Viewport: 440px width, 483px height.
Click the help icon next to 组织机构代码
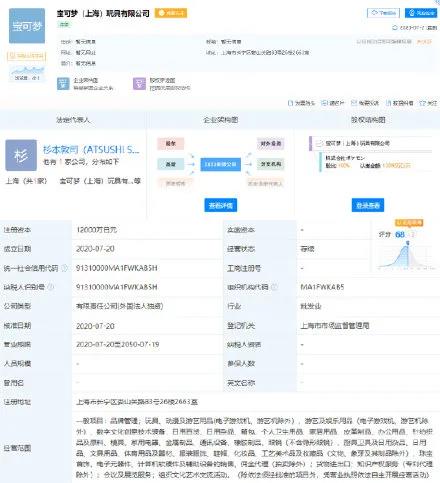[x=274, y=287]
